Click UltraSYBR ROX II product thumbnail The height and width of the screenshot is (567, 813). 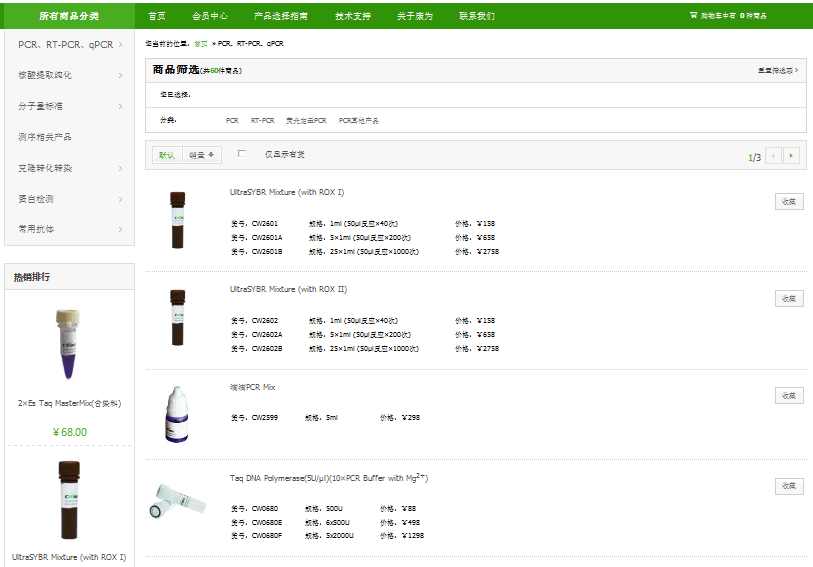point(178,317)
